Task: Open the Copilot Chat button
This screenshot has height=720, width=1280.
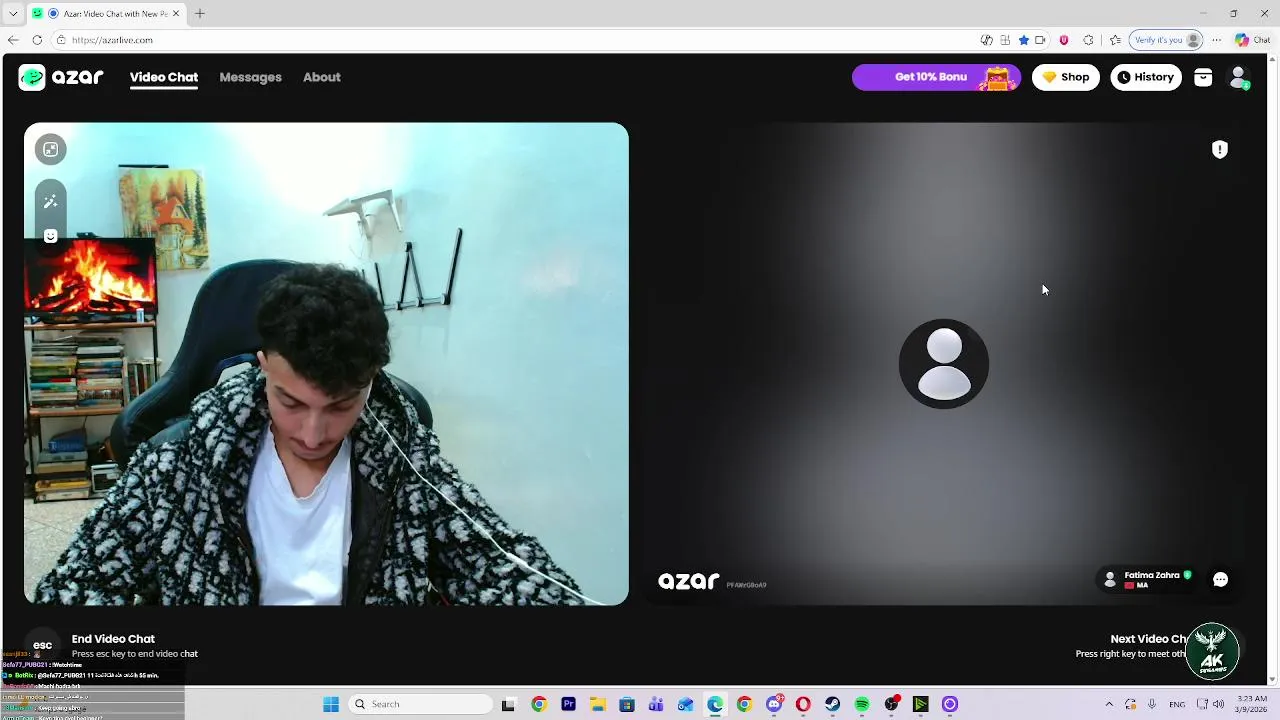Action: point(1253,40)
